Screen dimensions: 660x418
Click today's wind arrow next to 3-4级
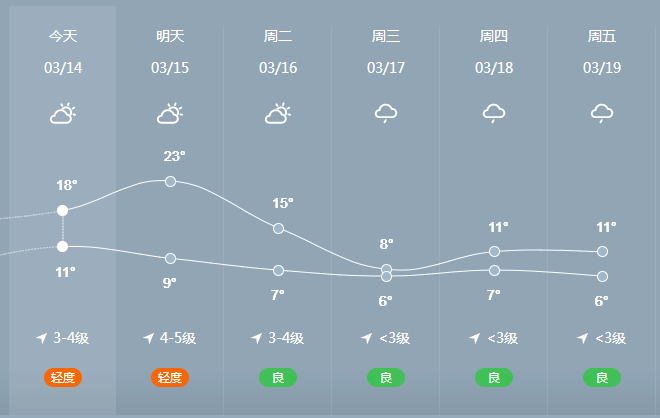(42, 338)
